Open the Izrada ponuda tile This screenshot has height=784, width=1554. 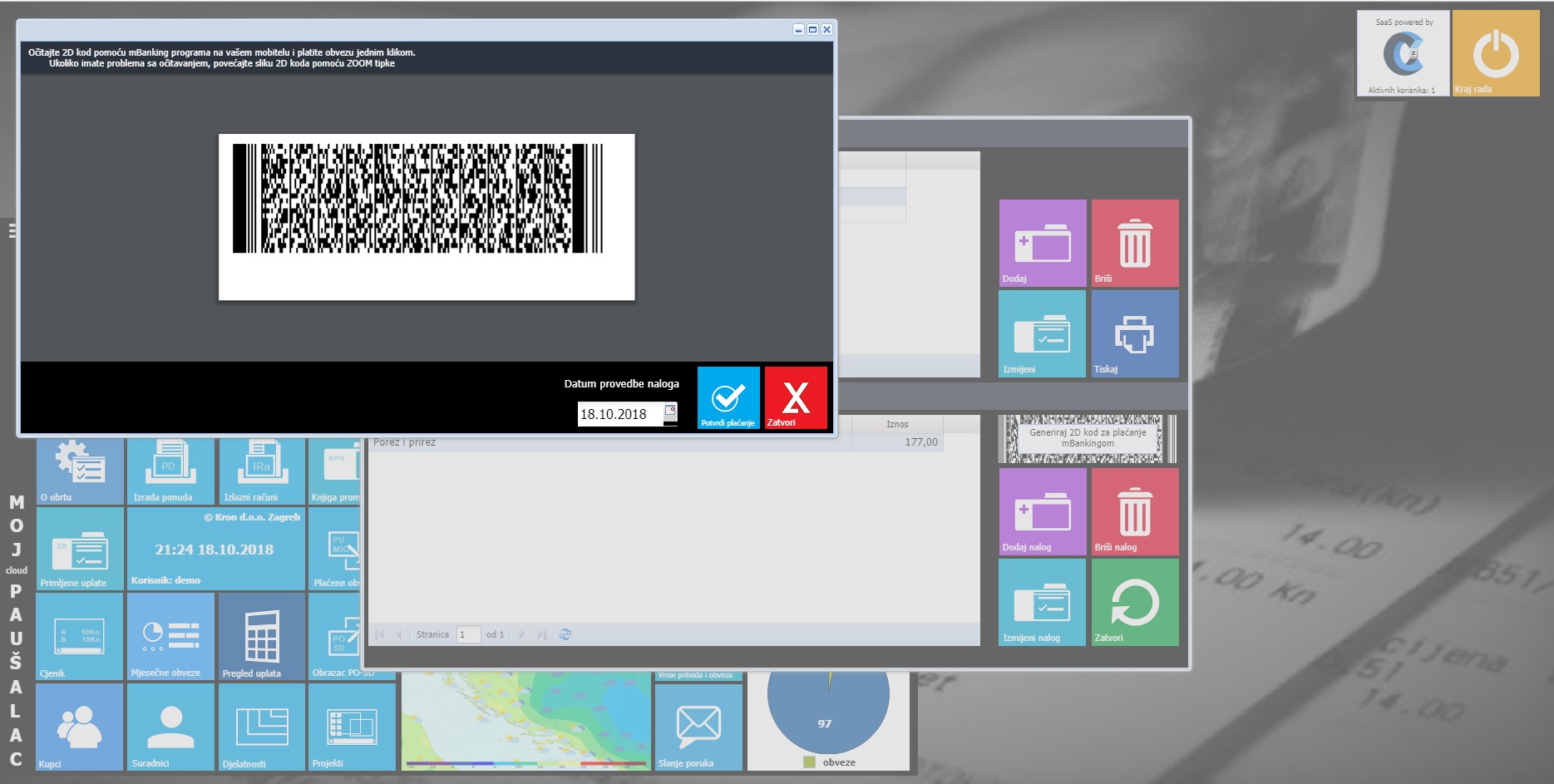(170, 471)
